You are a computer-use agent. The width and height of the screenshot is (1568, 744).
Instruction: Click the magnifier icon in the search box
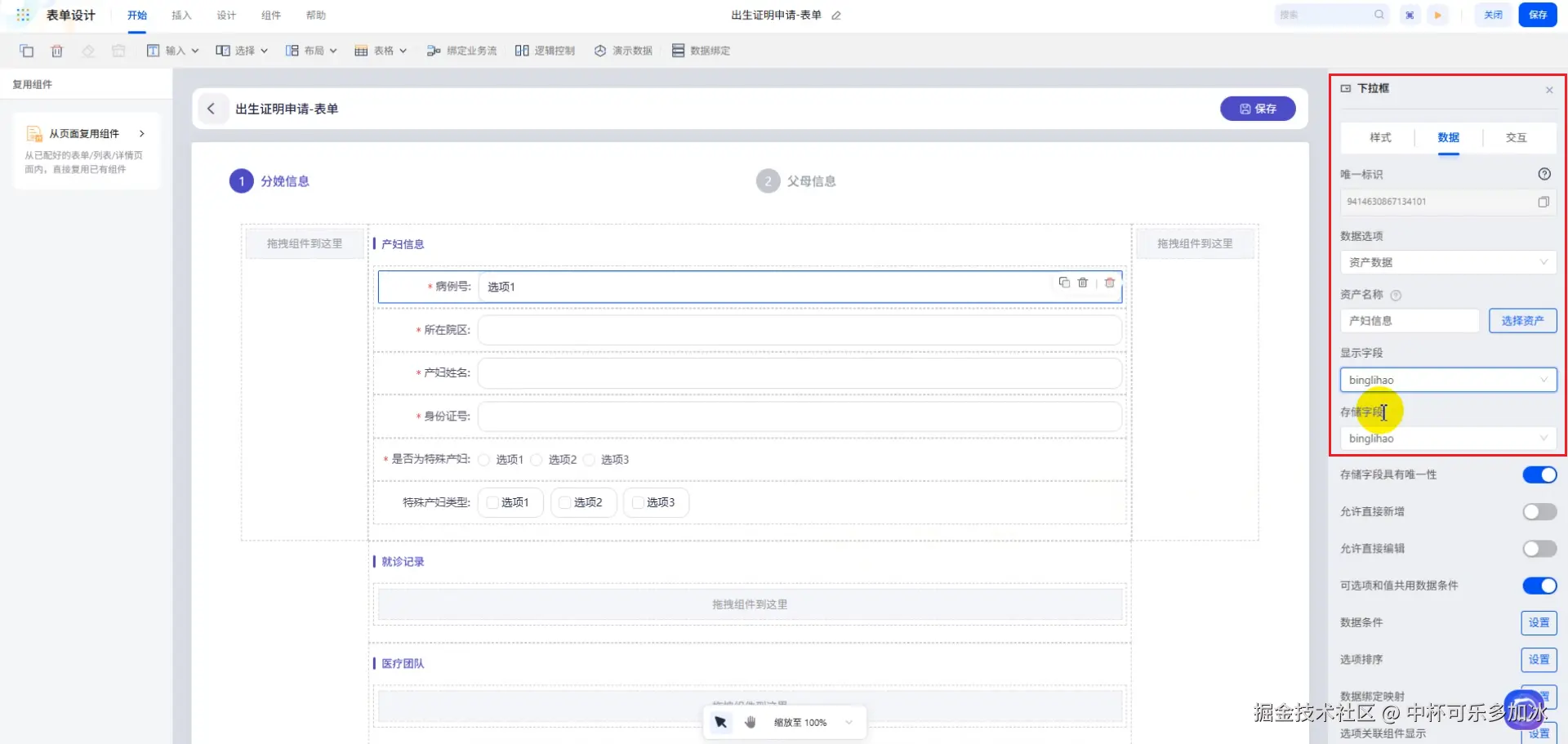click(1379, 15)
